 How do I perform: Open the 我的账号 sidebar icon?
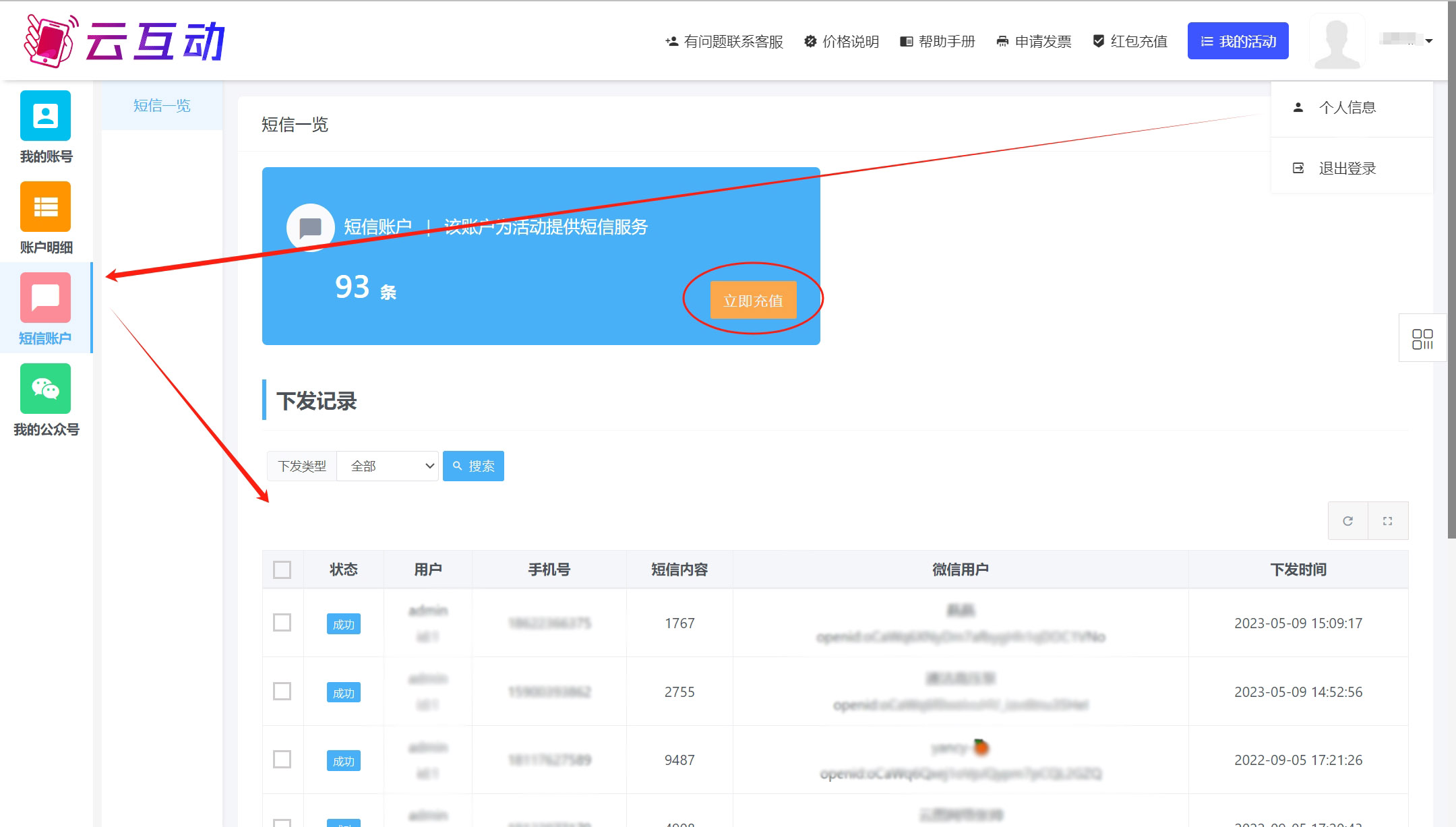coord(45,116)
